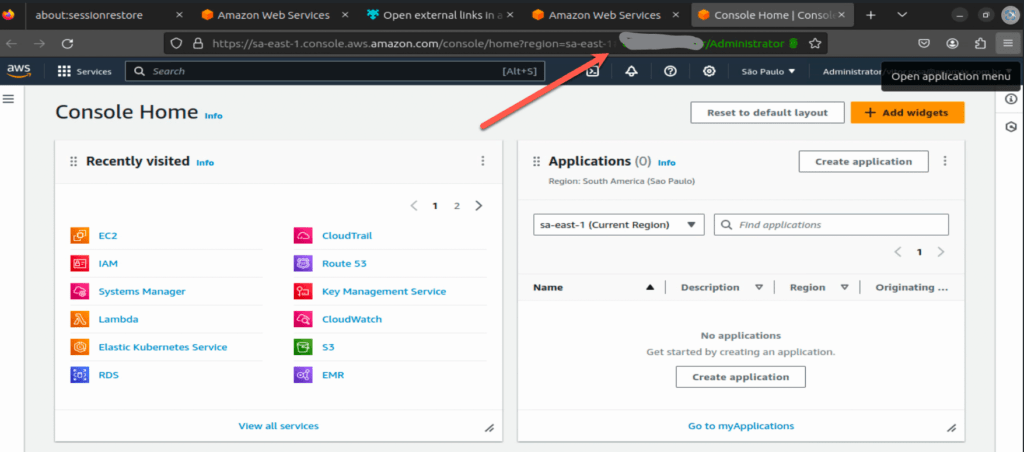The image size is (1024, 452).
Task: Open the Route 53 service icon
Action: click(x=303, y=264)
